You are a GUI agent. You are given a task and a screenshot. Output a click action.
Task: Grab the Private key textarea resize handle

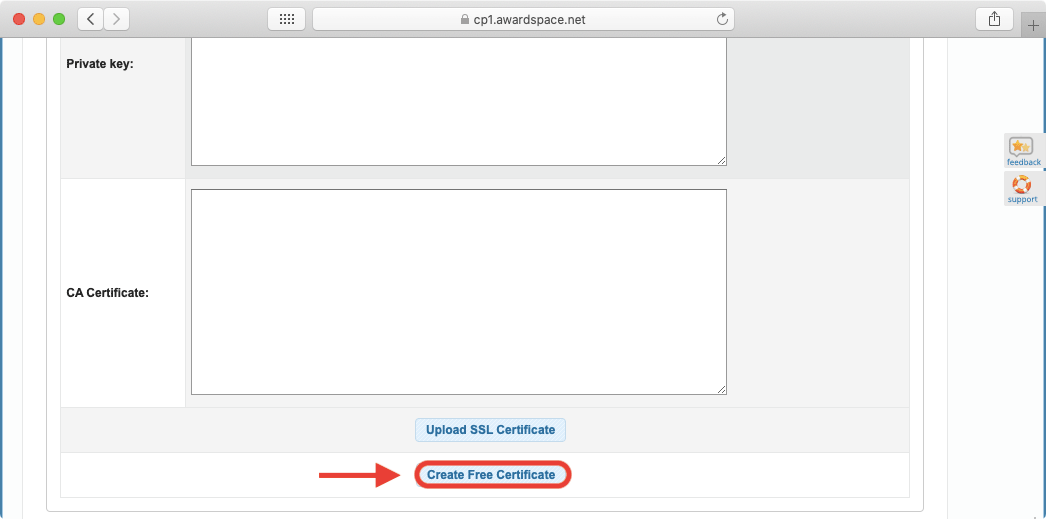coord(721,160)
